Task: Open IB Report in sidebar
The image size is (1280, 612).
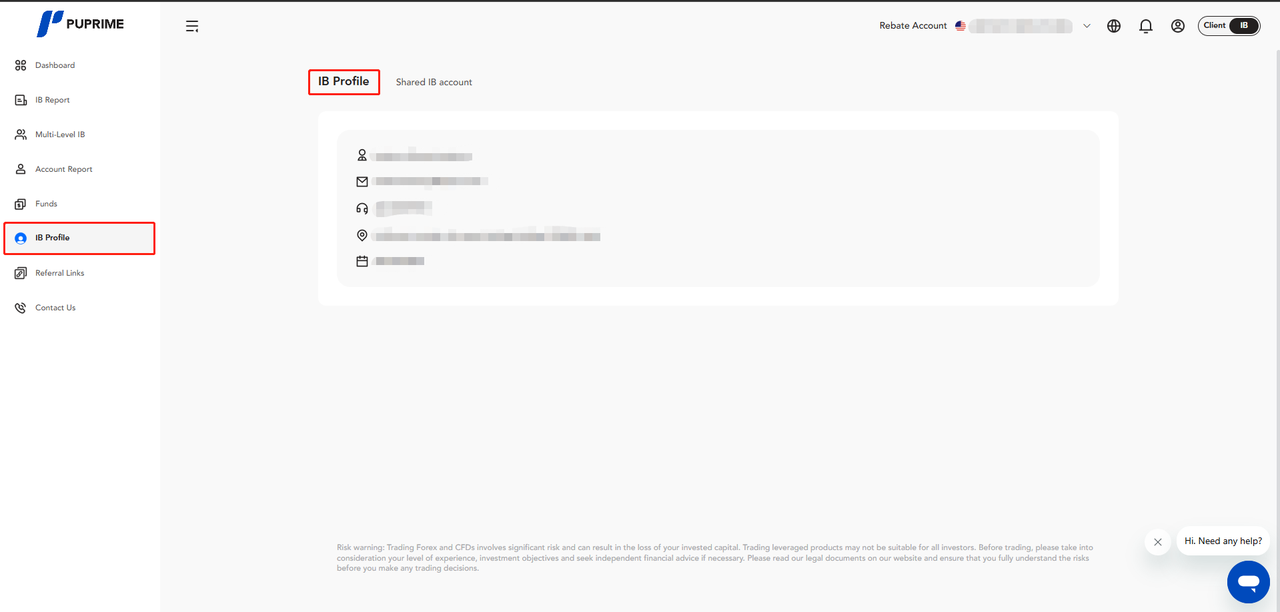Action: 52,100
